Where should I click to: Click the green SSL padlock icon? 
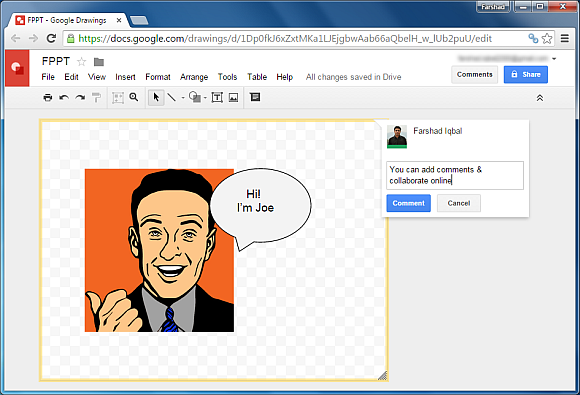pos(71,38)
